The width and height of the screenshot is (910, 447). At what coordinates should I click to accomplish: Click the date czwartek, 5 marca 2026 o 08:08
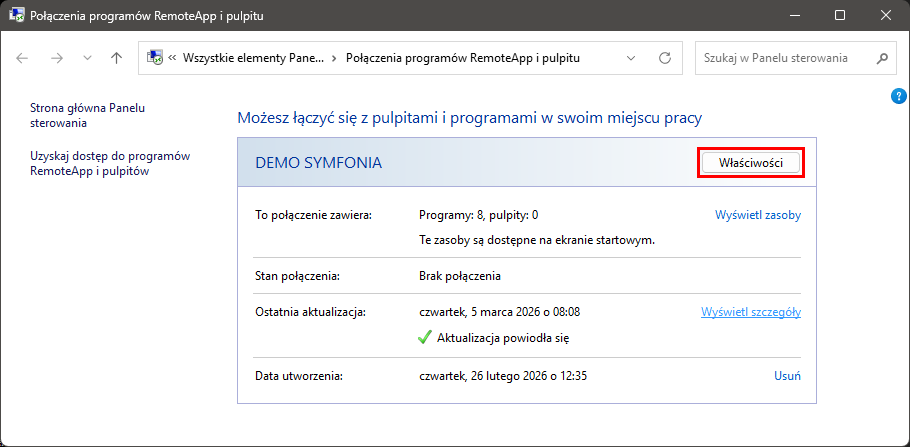[x=500, y=312]
